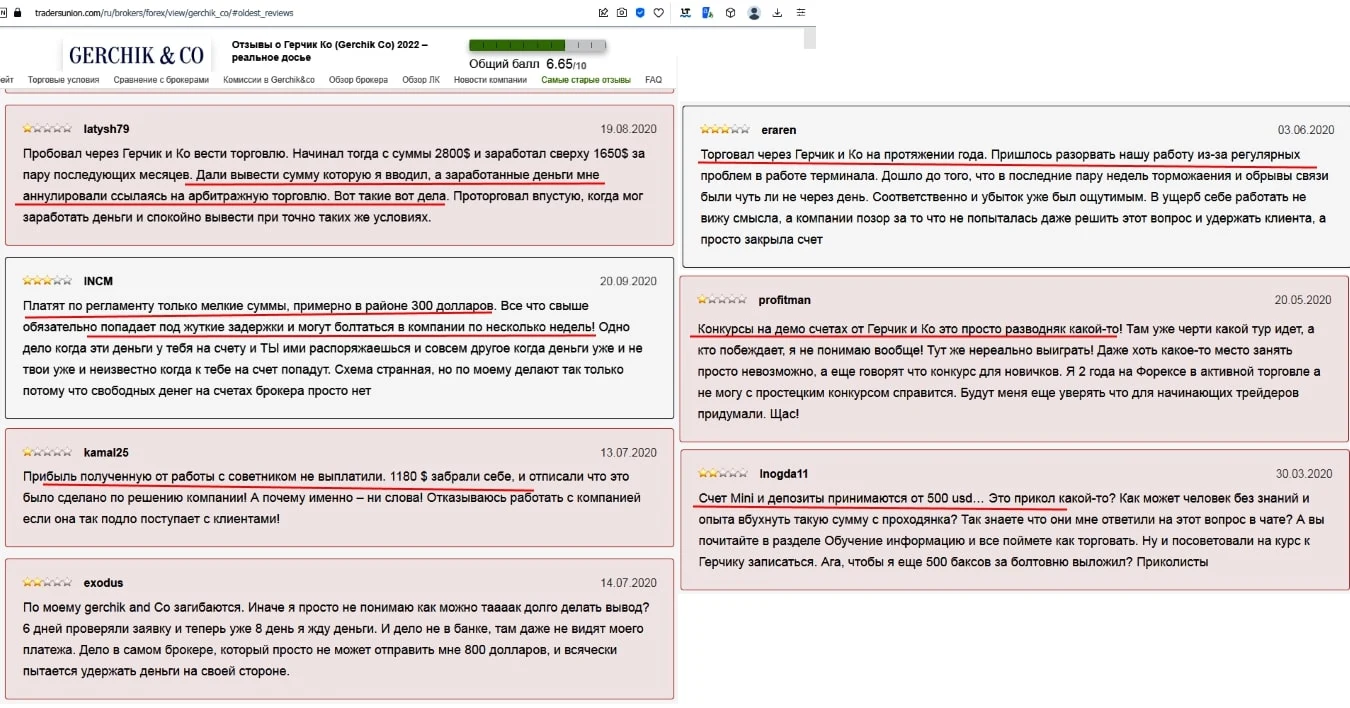The width and height of the screenshot is (1350, 708).
Task: Open the Новости компании tab
Action: pyautogui.click(x=490, y=80)
